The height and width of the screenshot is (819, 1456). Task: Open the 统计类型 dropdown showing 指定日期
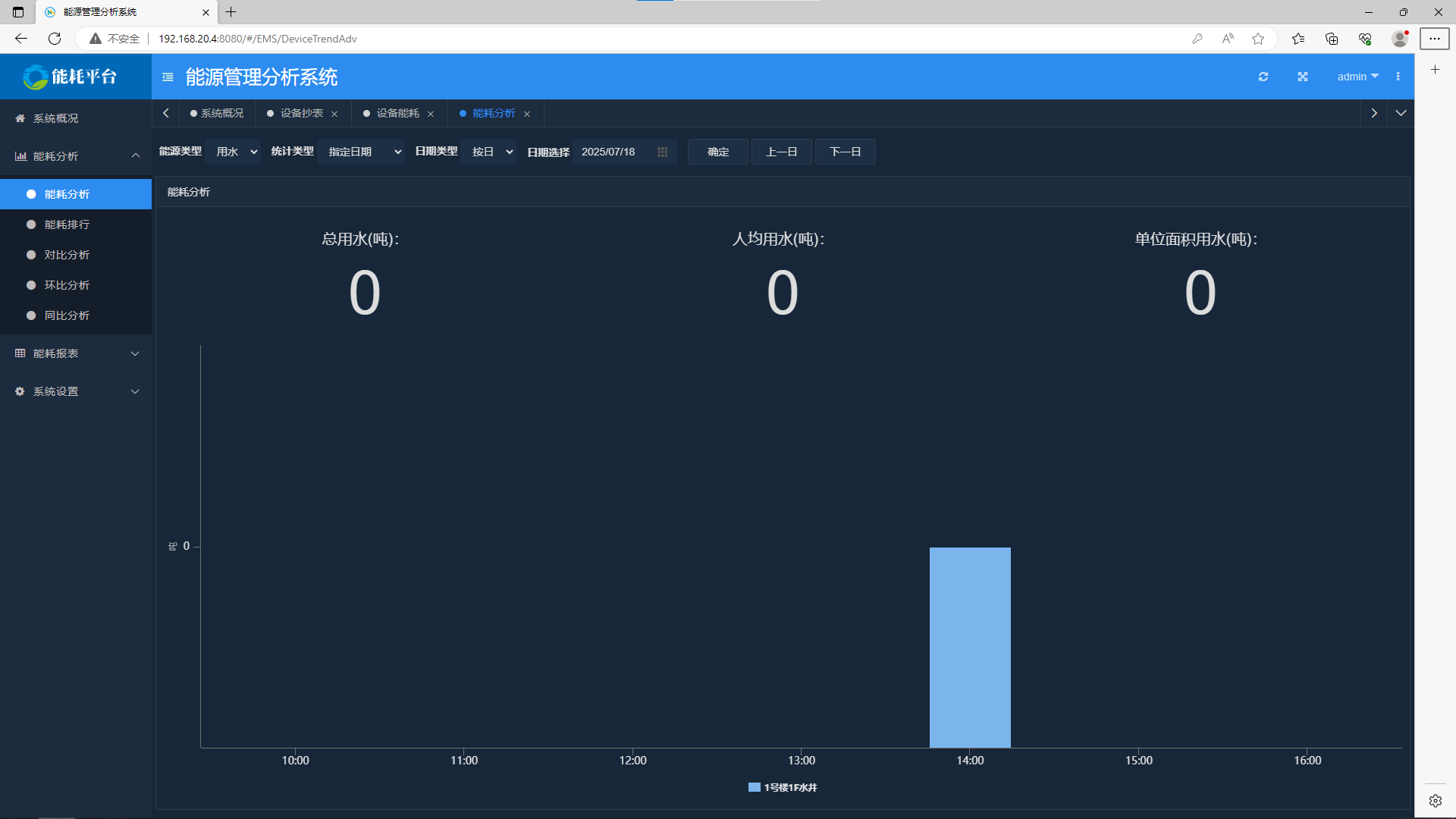coord(361,152)
